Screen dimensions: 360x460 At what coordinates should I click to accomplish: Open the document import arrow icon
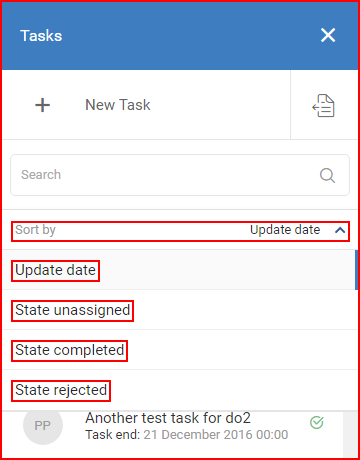(x=323, y=106)
